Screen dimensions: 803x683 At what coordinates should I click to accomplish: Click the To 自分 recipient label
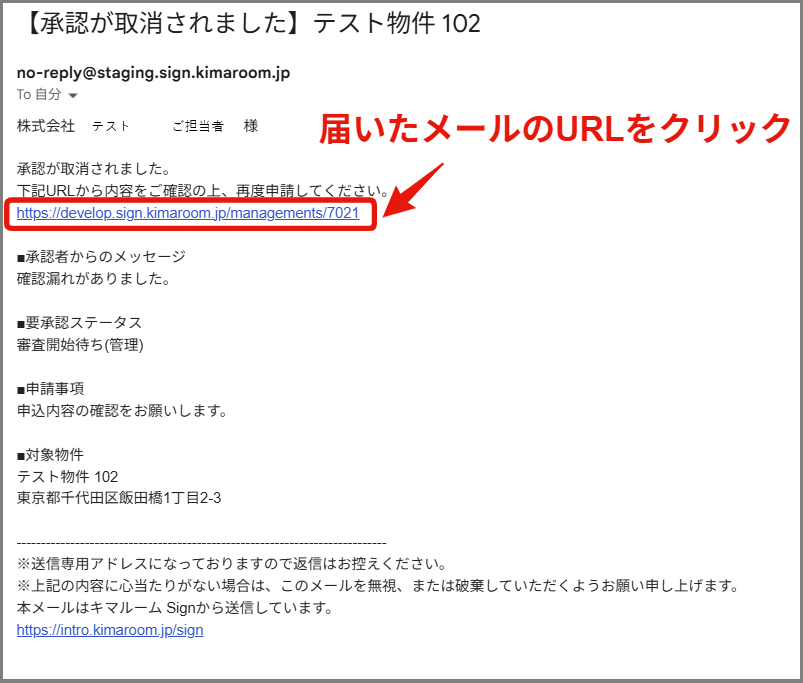(x=39, y=95)
